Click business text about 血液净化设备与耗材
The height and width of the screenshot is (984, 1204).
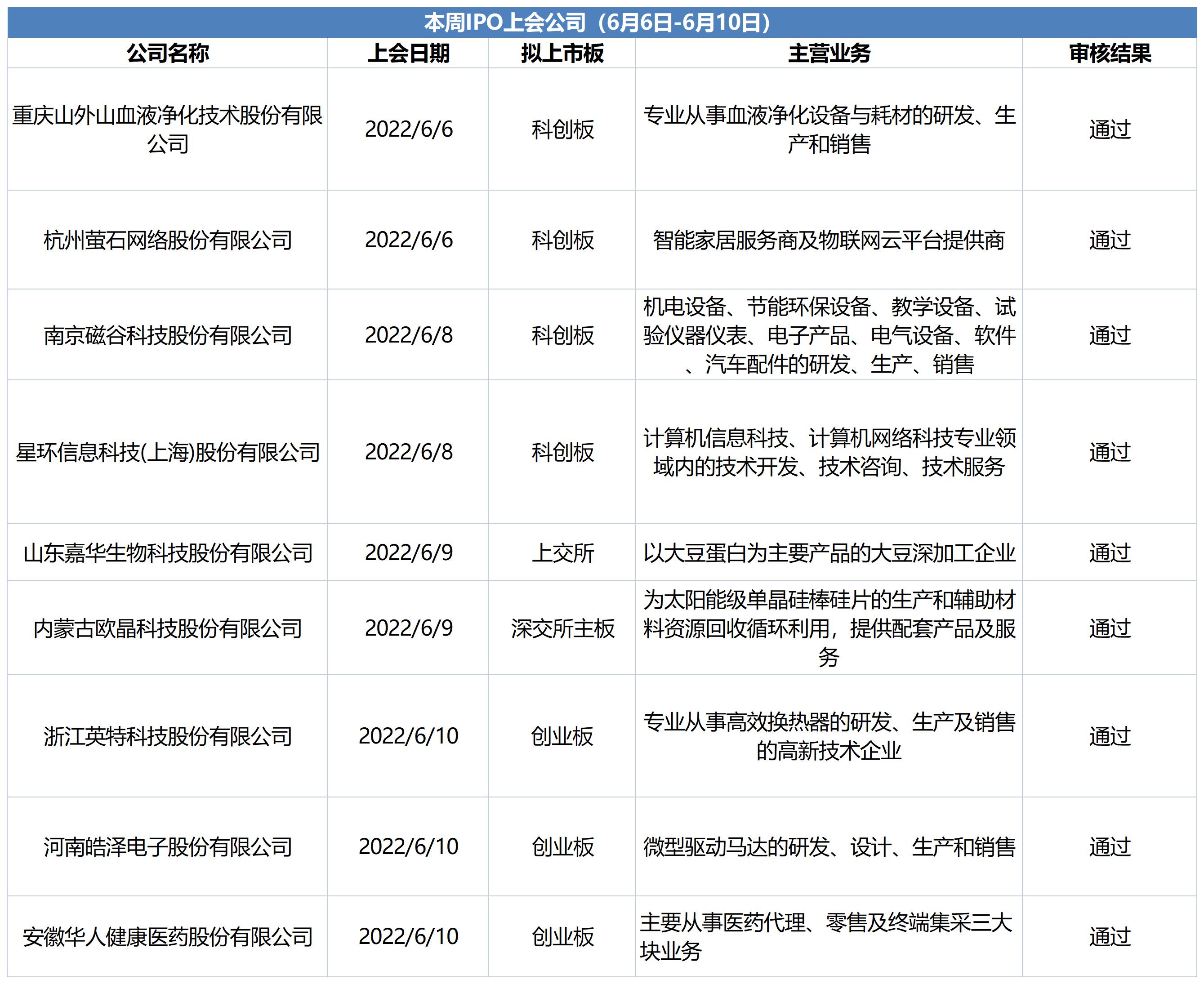click(829, 130)
